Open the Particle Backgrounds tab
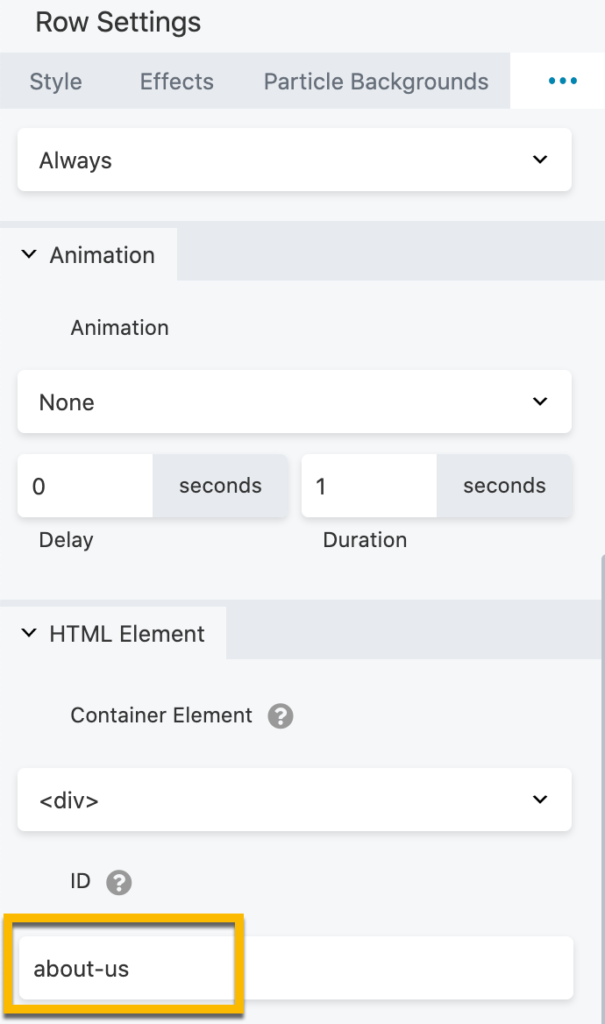The width and height of the screenshot is (605, 1024). [x=376, y=82]
